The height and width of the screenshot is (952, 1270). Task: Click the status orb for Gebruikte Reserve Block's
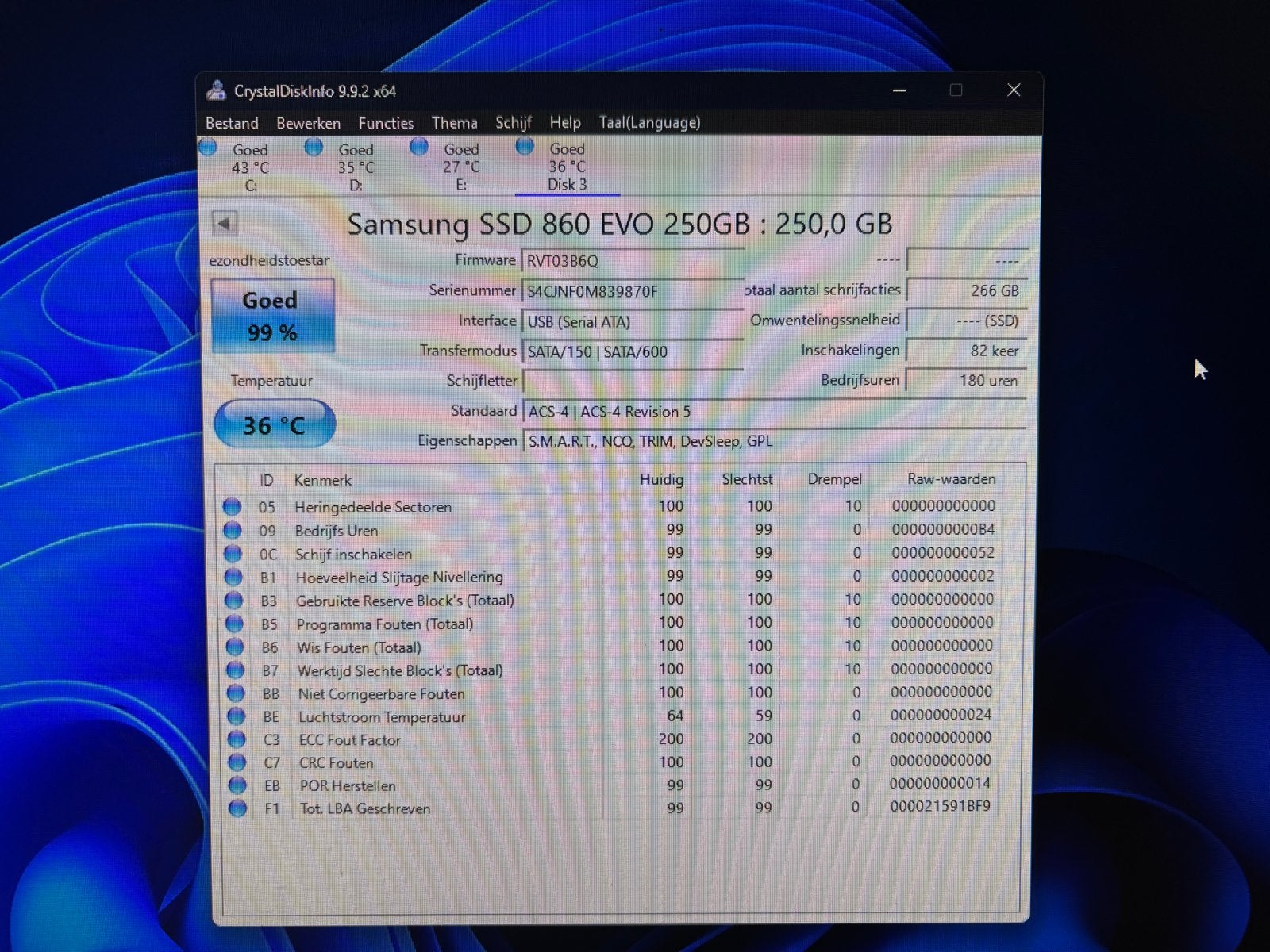pos(233,600)
